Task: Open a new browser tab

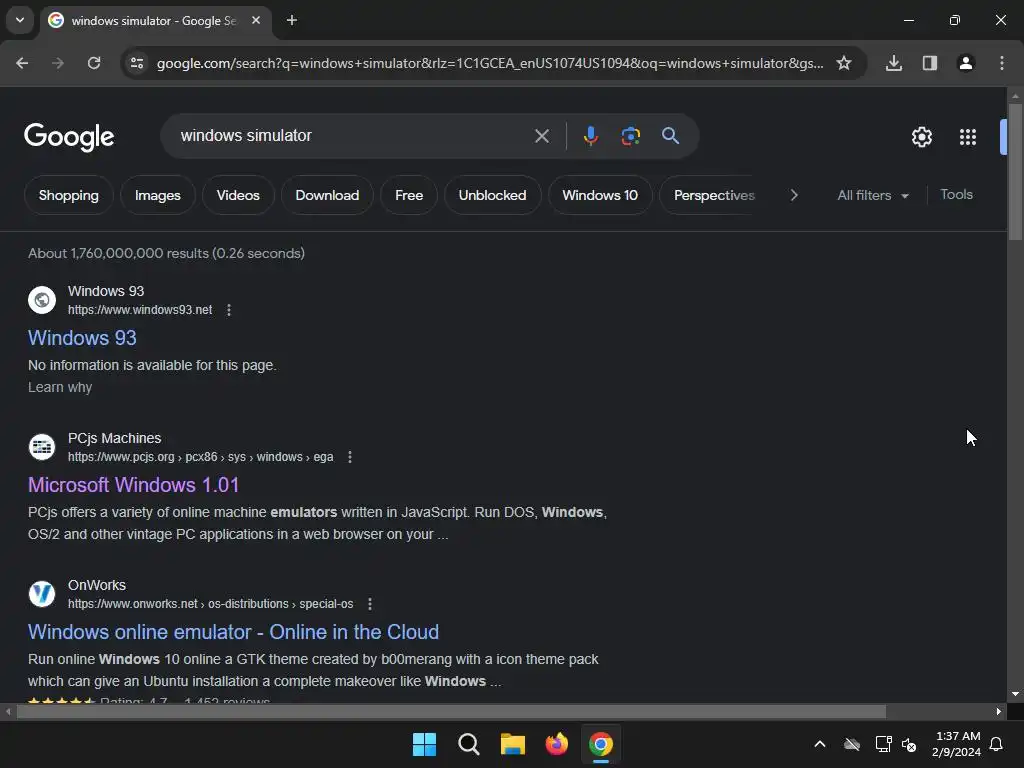Action: 292,20
